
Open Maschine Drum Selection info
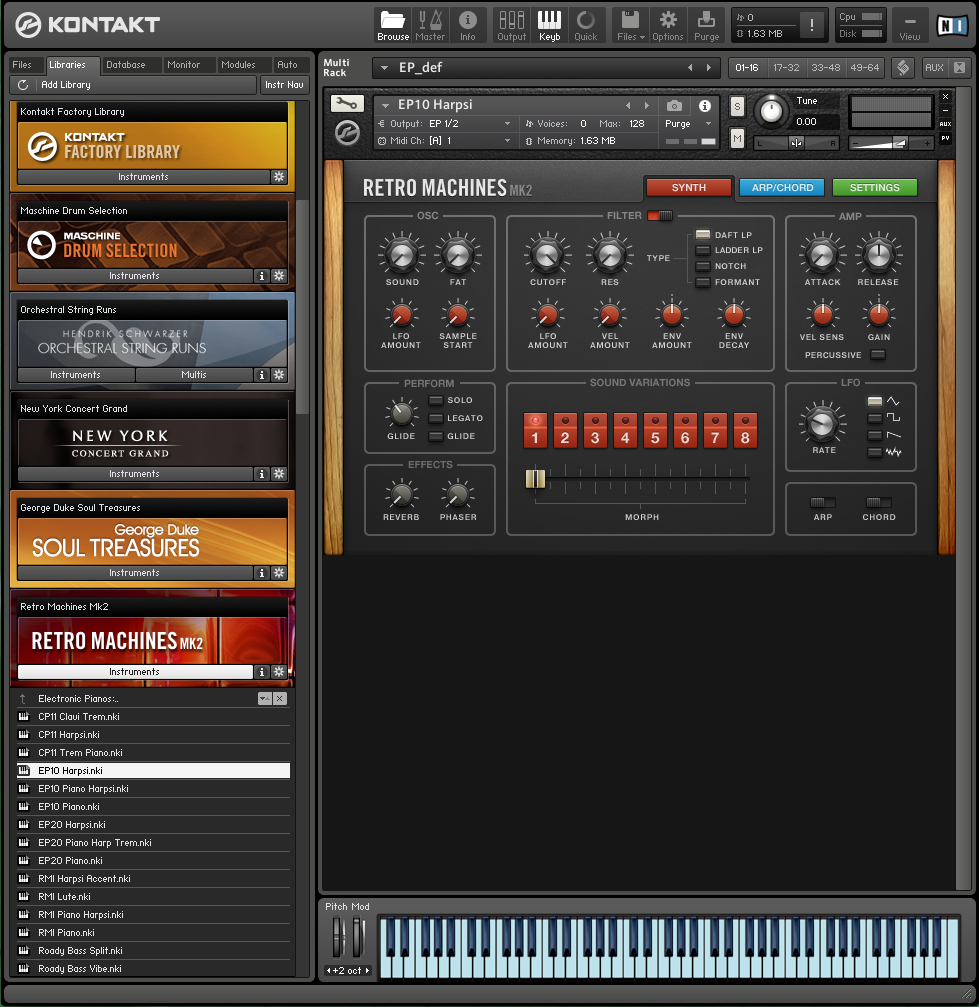[261, 276]
